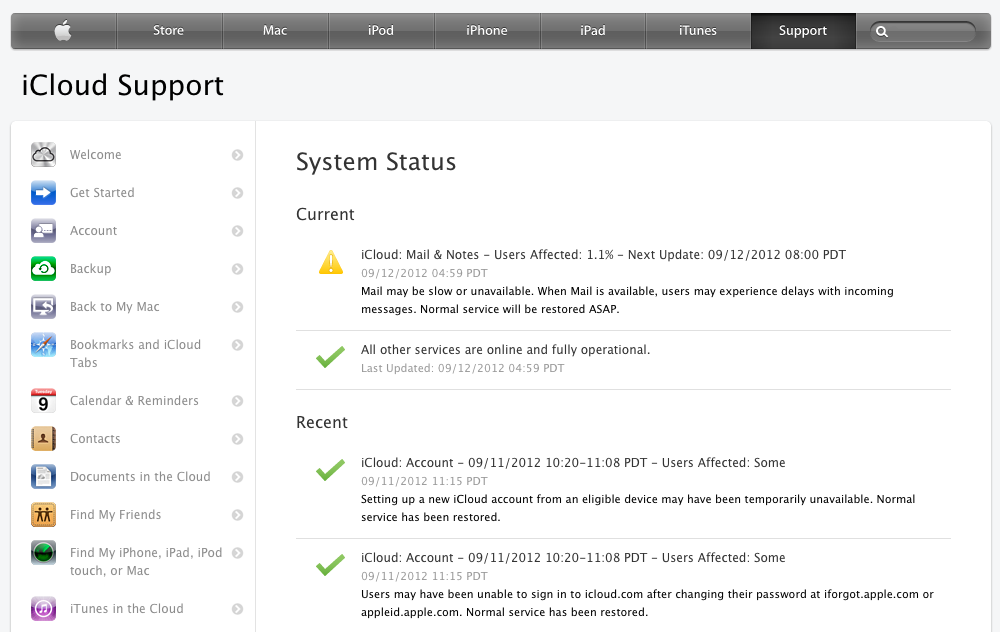The height and width of the screenshot is (632, 1000).
Task: Click the chevron next to Back to My Mac
Action: pos(237,307)
